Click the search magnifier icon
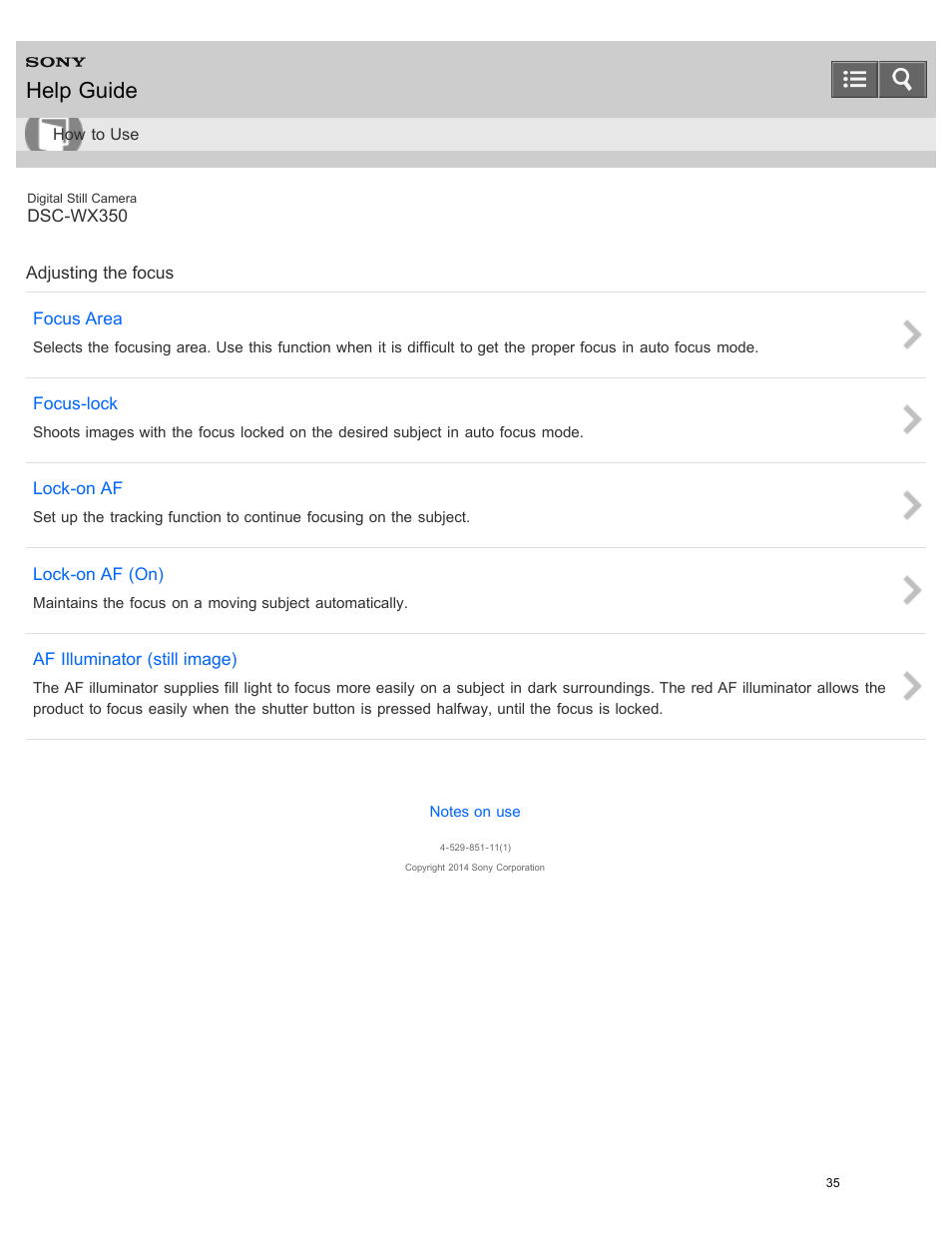The image size is (952, 1233). point(902,79)
